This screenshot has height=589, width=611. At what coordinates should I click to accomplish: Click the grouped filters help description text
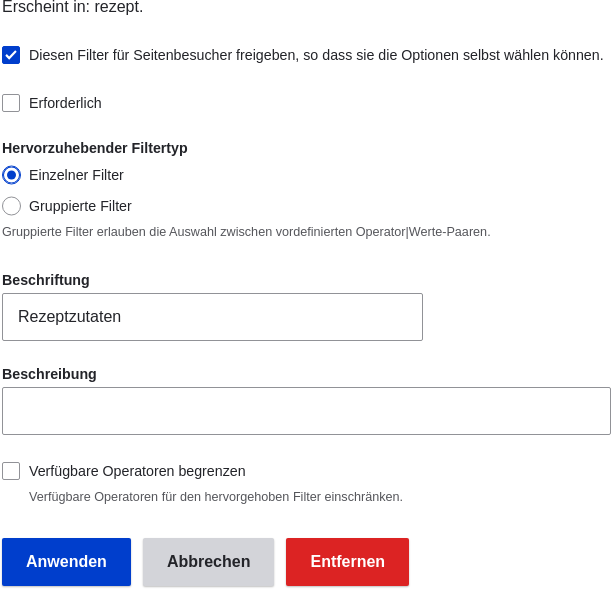click(x=246, y=232)
